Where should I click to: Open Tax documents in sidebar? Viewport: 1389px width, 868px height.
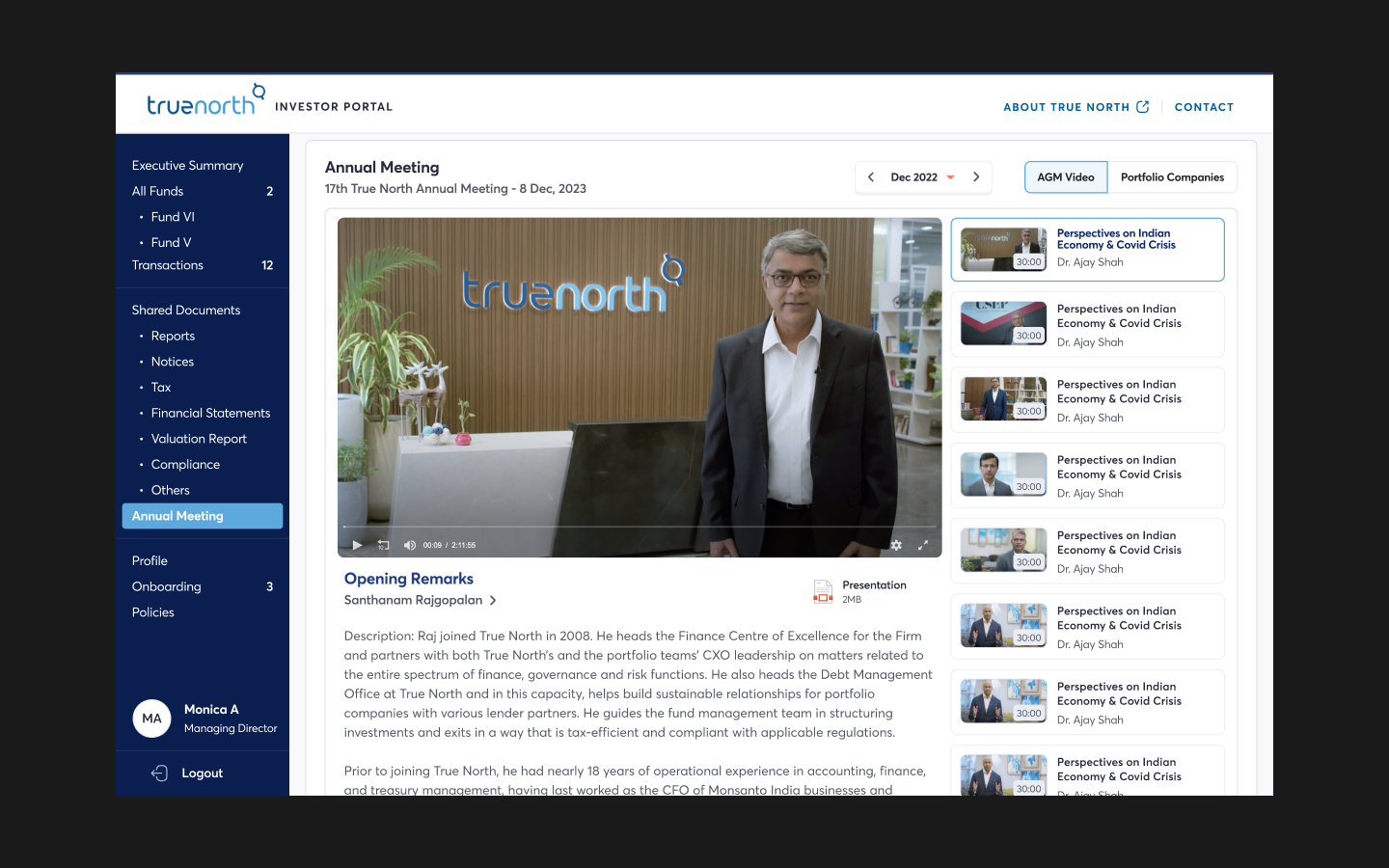tap(161, 388)
